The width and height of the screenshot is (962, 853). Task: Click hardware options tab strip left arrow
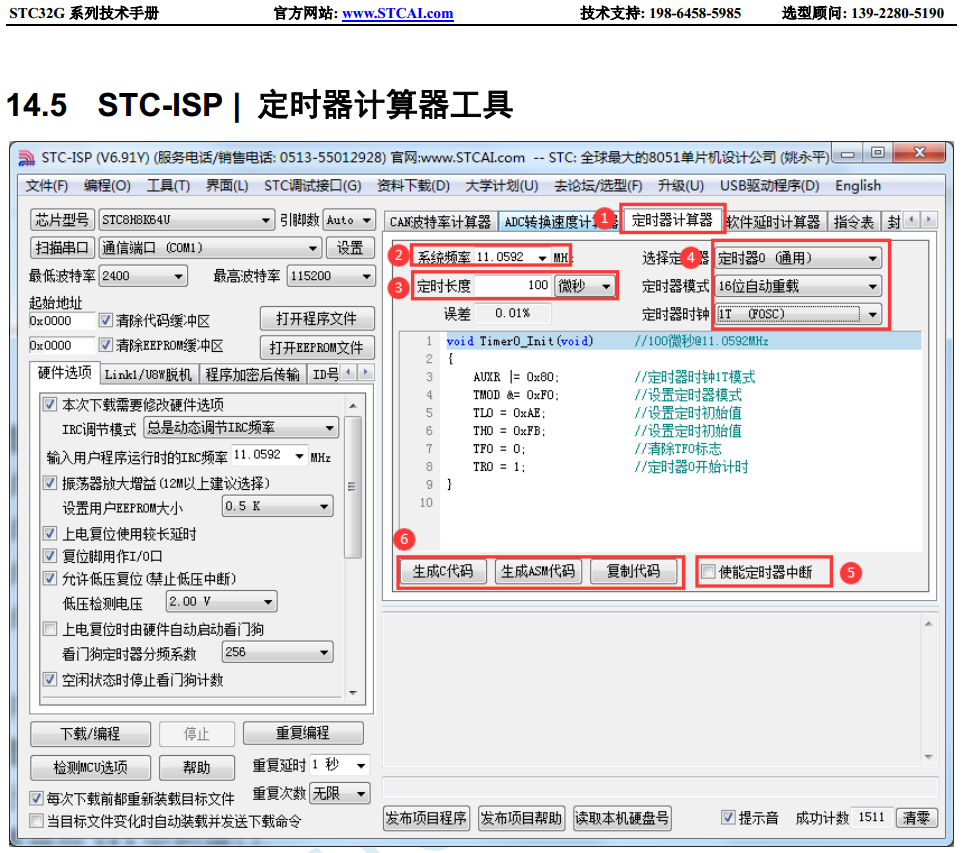349,372
